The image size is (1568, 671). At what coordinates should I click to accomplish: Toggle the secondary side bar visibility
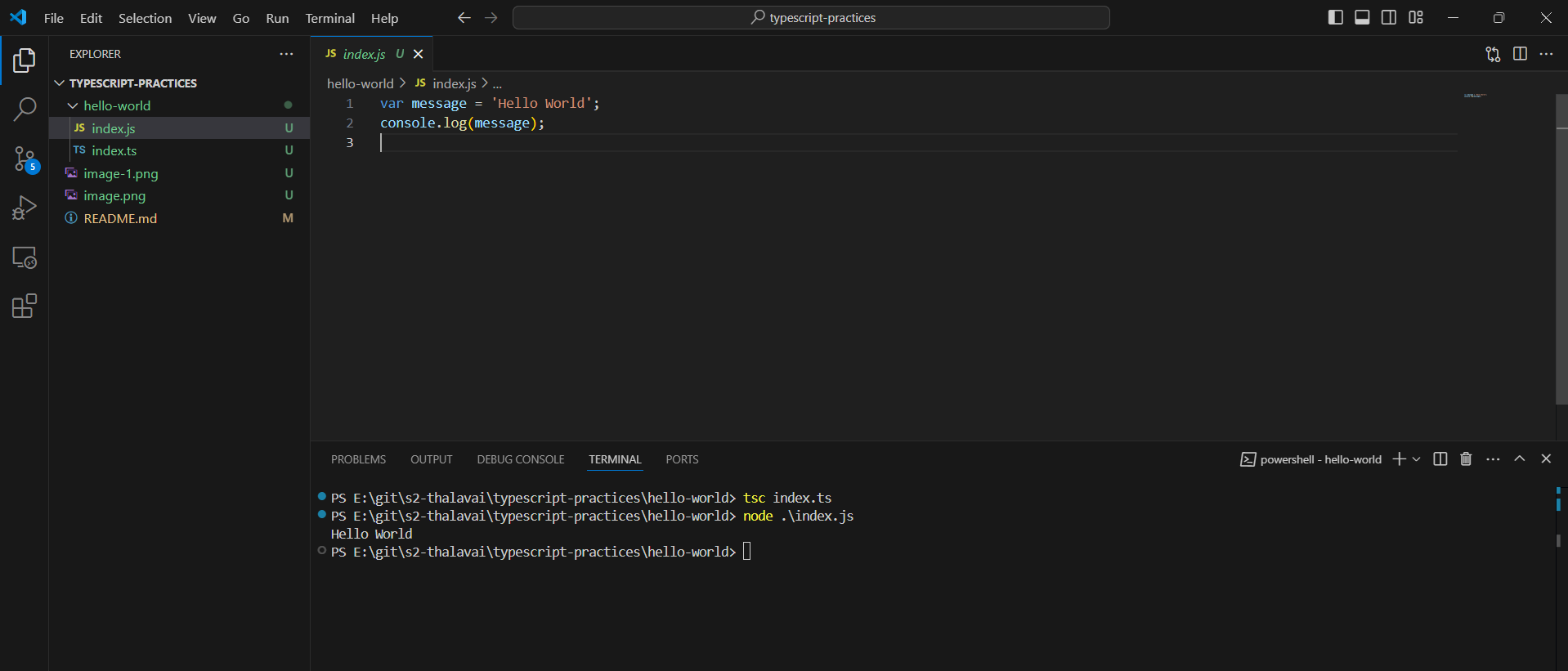(x=1389, y=17)
